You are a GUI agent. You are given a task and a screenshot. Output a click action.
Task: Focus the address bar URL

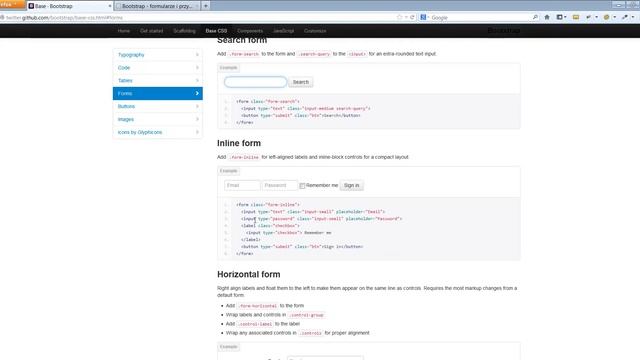pos(64,18)
